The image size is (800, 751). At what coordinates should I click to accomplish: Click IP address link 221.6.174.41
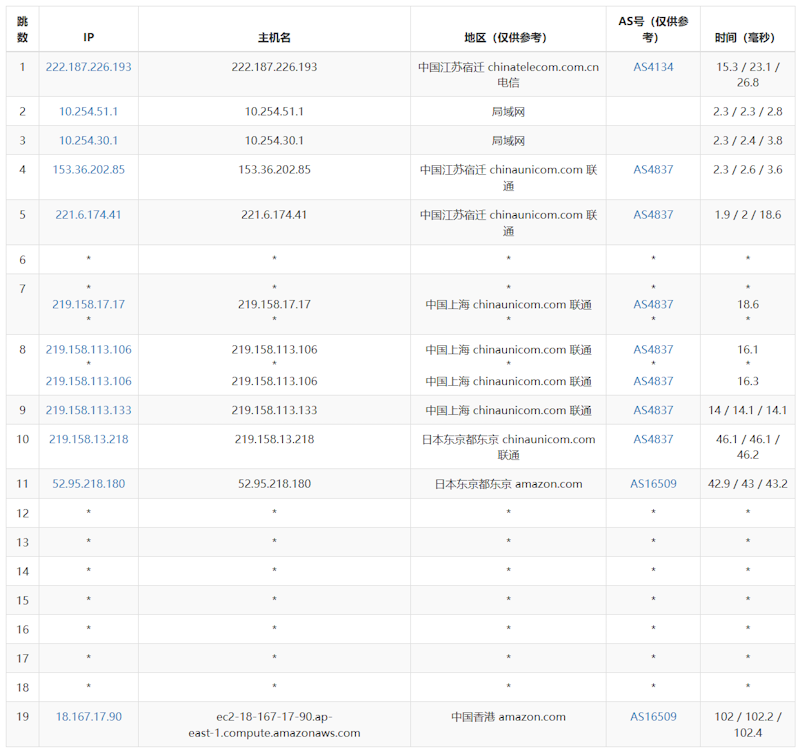tap(88, 215)
